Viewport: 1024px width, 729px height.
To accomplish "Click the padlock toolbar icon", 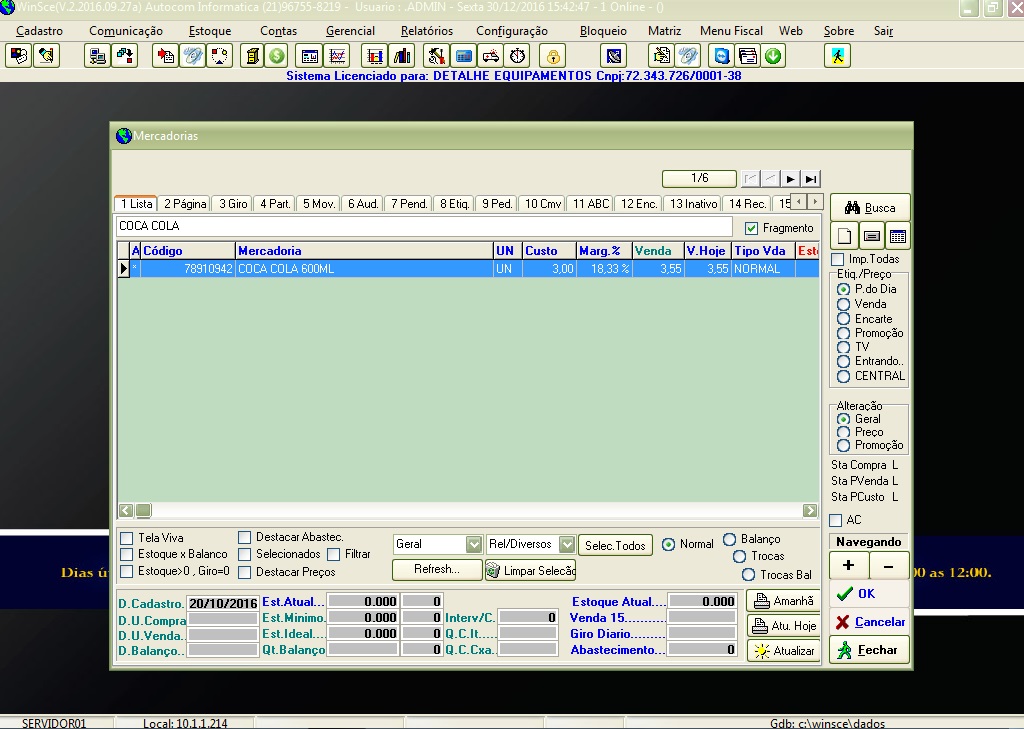I will click(x=553, y=56).
